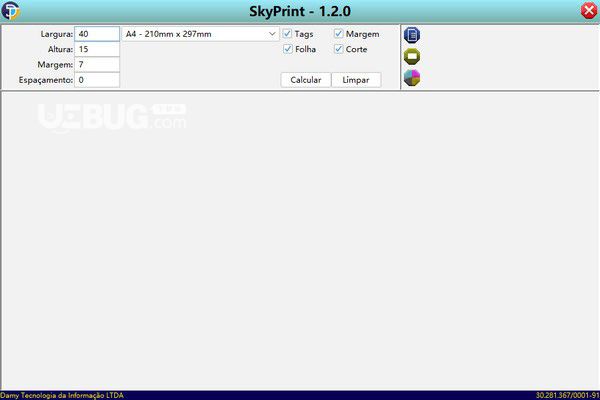Click the Damy Tecnologia da Informação LTDA text
Viewport: 600px width, 400px height.
tap(62, 395)
